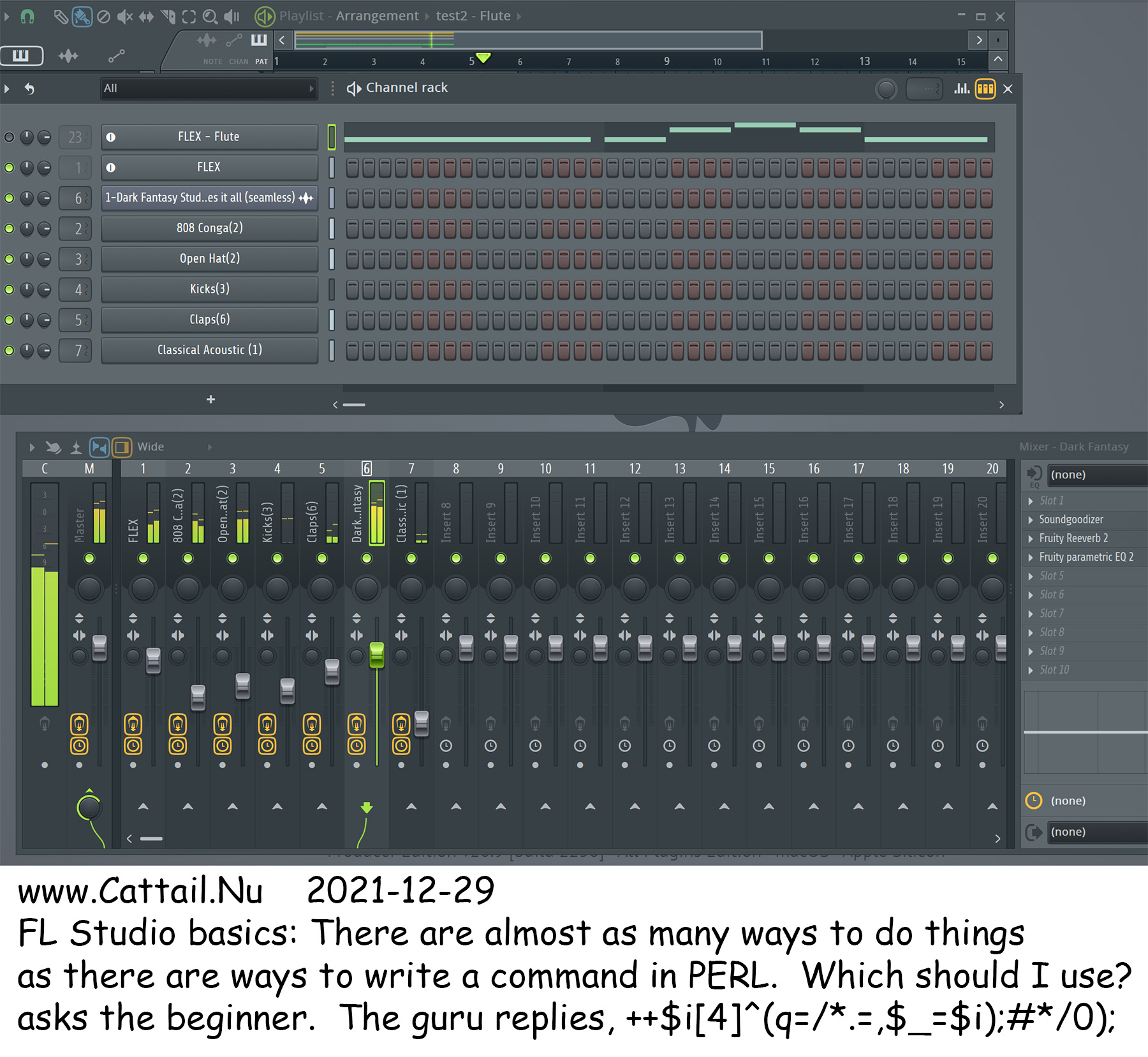Add a new channel with the plus button

coord(211,399)
